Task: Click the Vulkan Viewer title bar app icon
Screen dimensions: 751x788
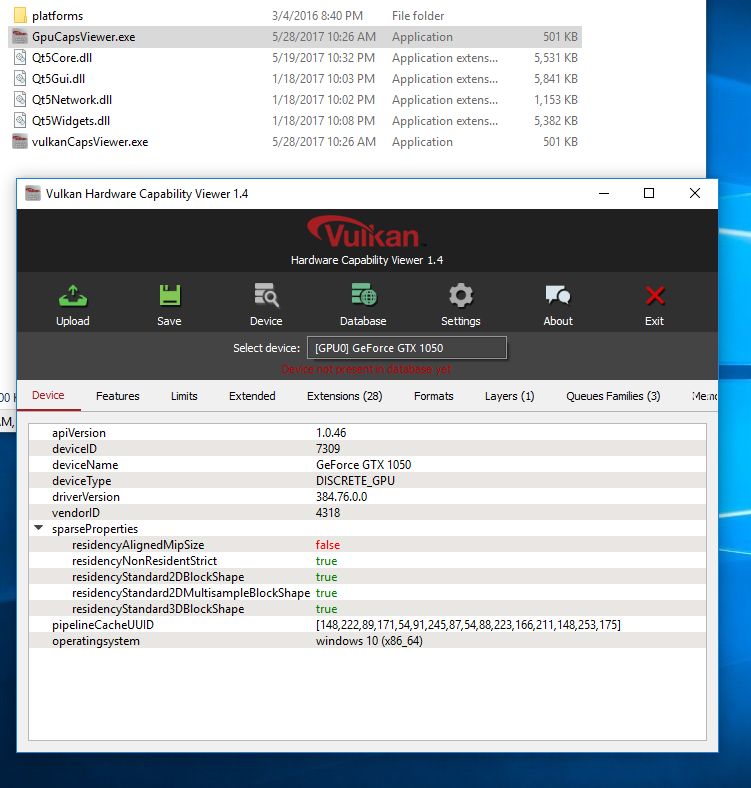Action: 33,193
